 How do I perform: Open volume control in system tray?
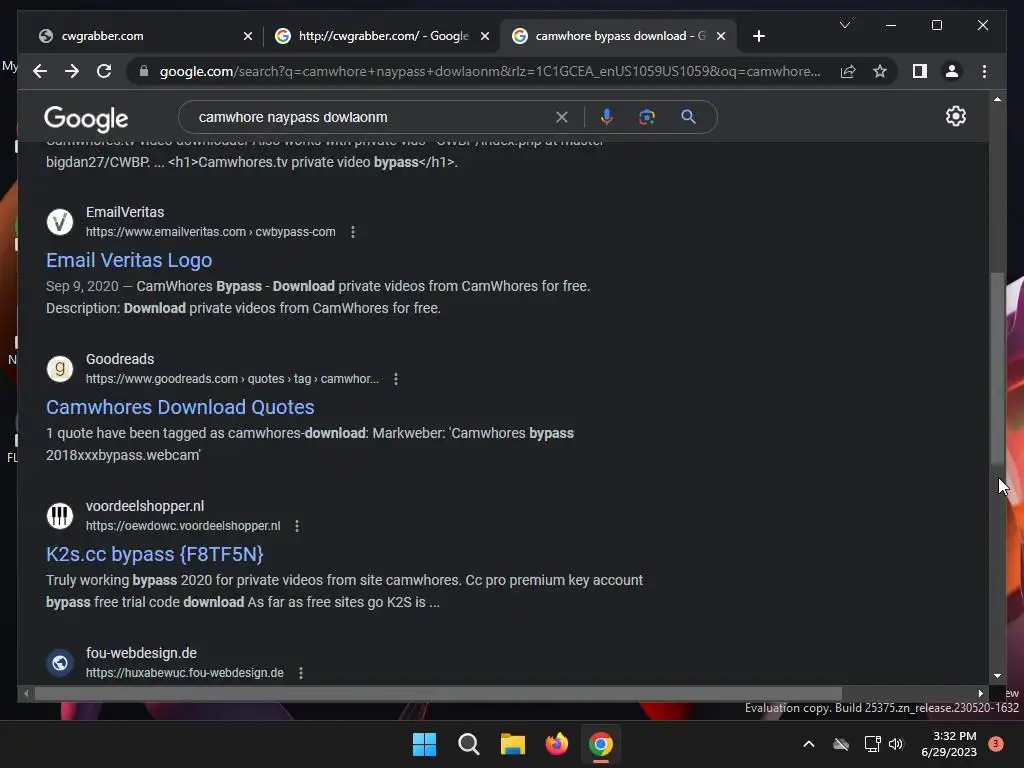pyautogui.click(x=896, y=744)
